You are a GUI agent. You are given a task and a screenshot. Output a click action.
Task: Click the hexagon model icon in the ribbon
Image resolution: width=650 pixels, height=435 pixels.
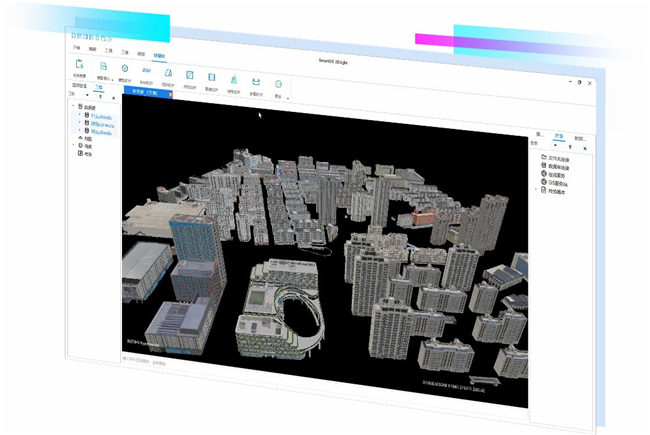[x=124, y=67]
